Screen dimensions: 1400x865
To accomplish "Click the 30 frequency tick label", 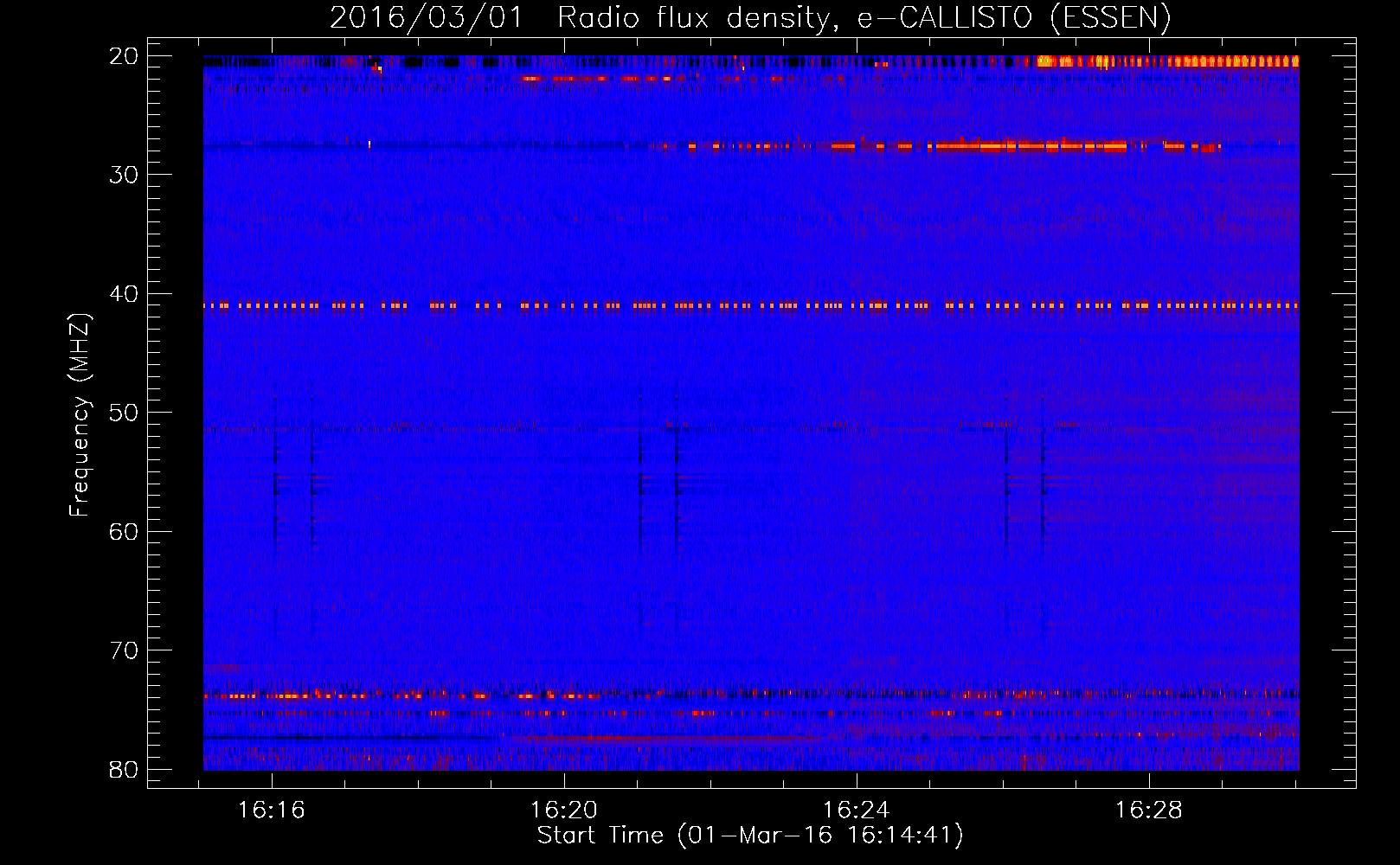I will 124,175.
